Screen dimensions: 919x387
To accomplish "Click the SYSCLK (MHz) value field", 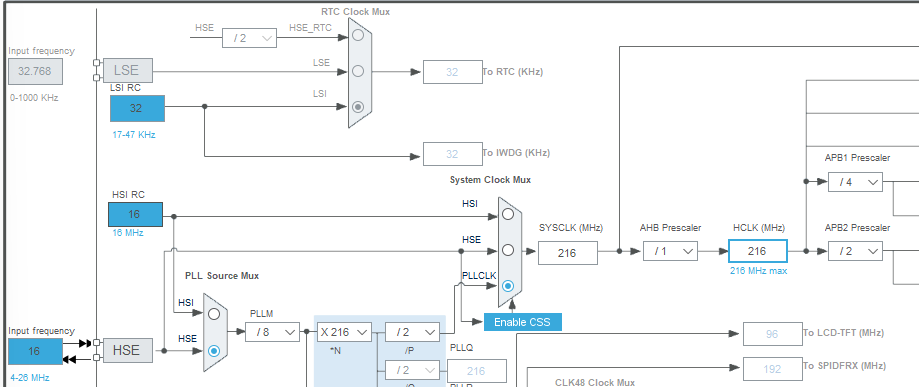I will point(568,253).
